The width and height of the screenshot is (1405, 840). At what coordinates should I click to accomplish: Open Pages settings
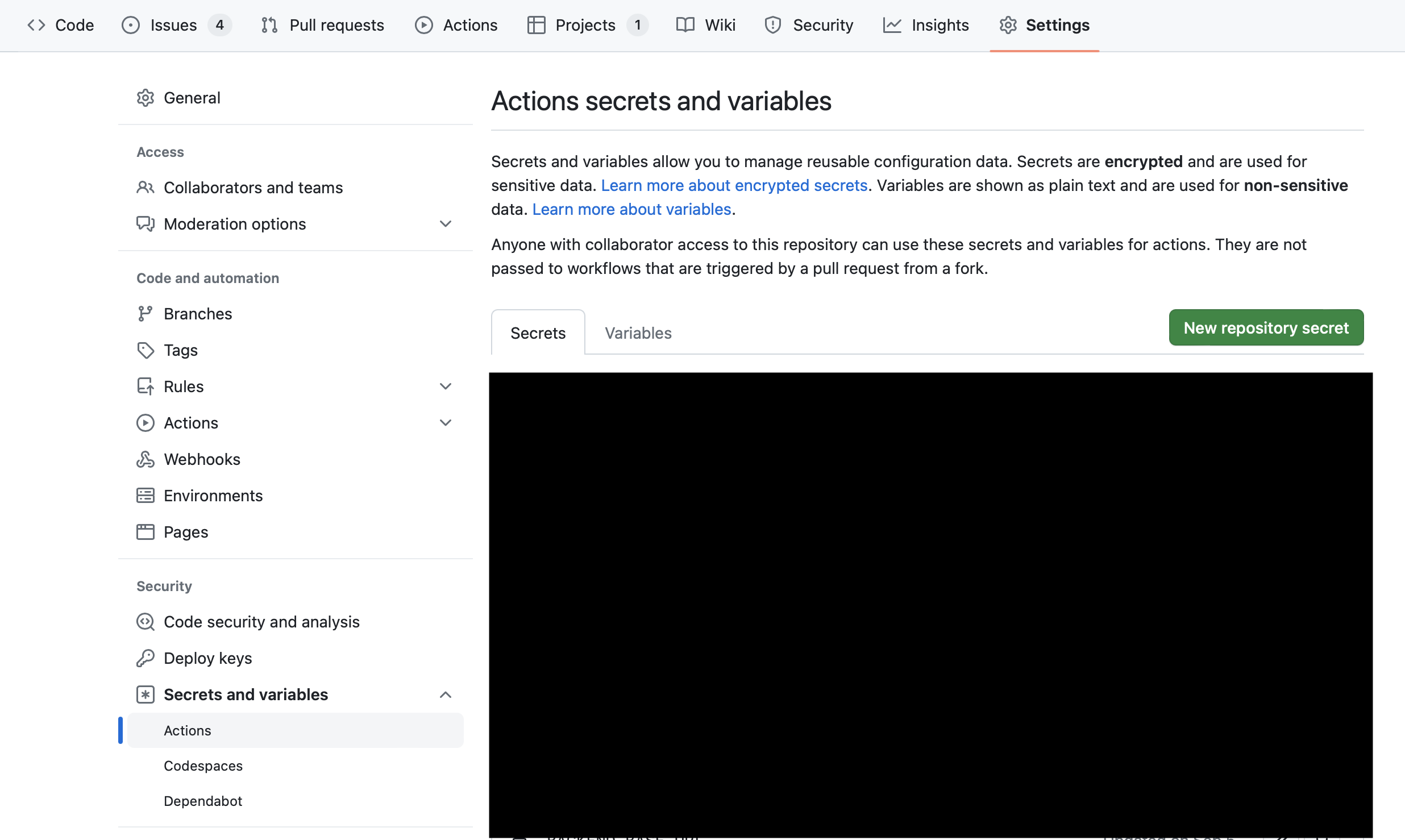pyautogui.click(x=296, y=532)
